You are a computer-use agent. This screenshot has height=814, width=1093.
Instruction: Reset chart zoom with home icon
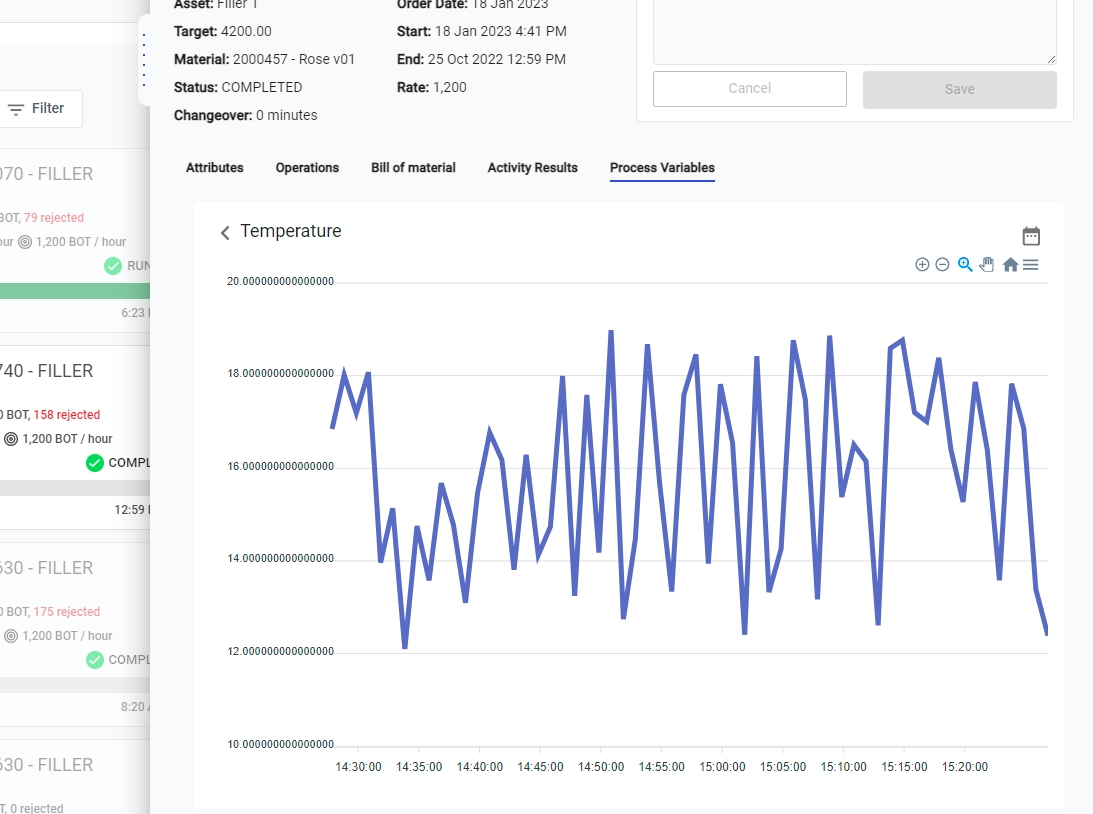[x=1010, y=265]
